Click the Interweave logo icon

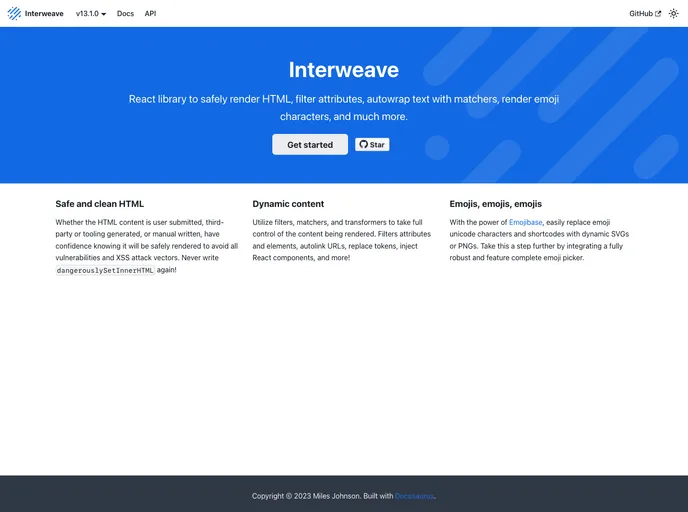[x=14, y=14]
